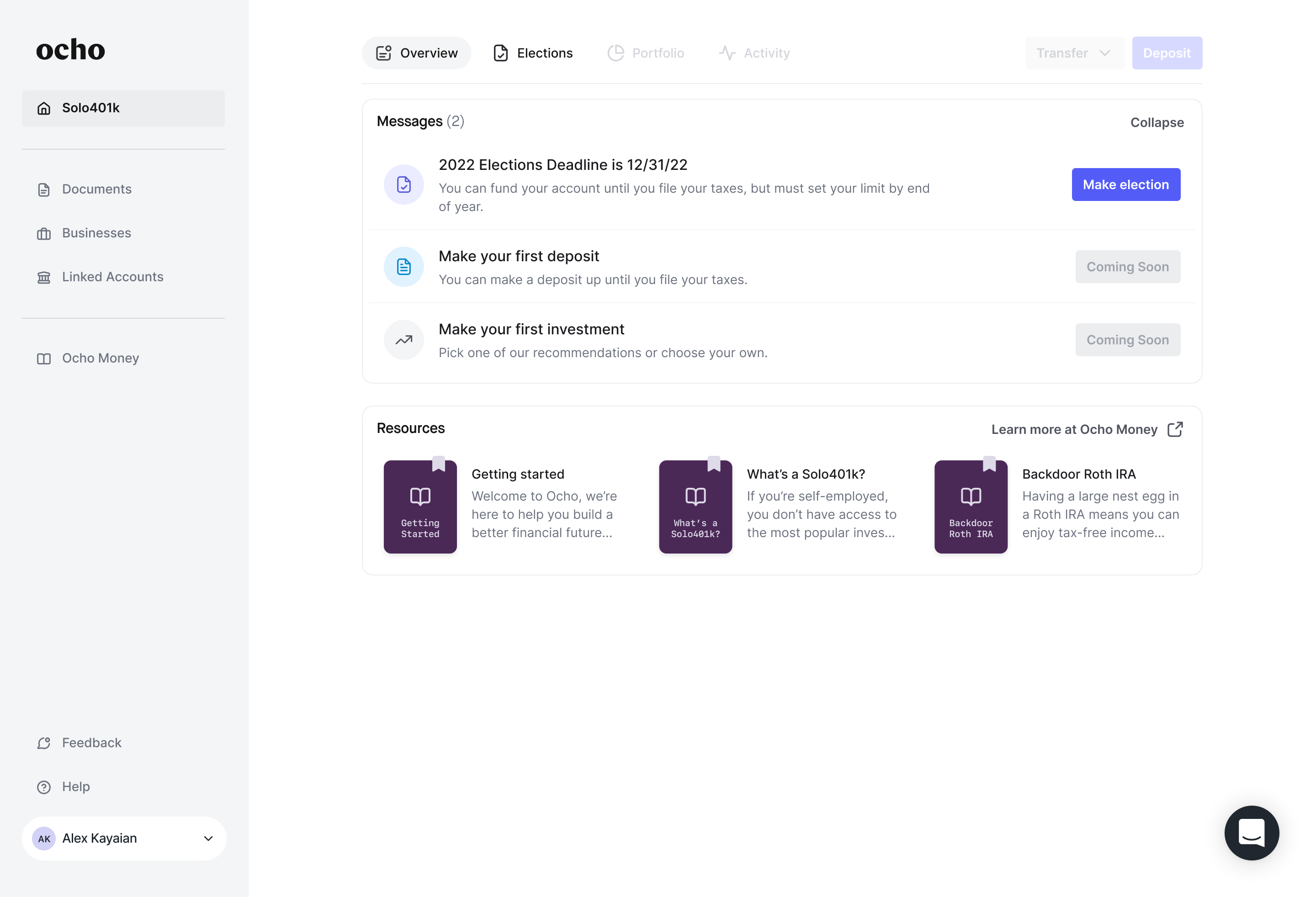
Task: Click the Messages (2) heading
Action: pos(420,121)
